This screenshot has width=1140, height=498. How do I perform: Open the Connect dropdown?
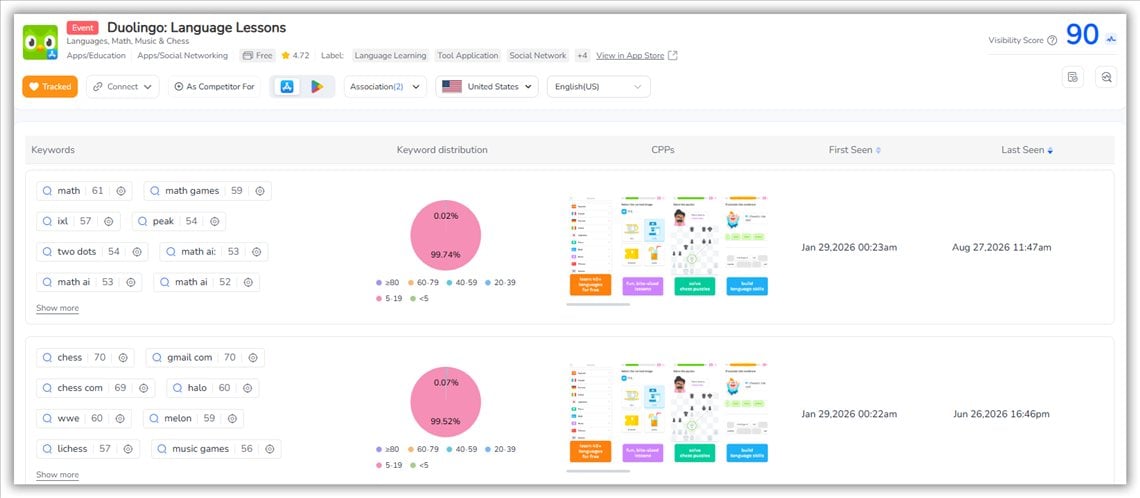point(122,87)
